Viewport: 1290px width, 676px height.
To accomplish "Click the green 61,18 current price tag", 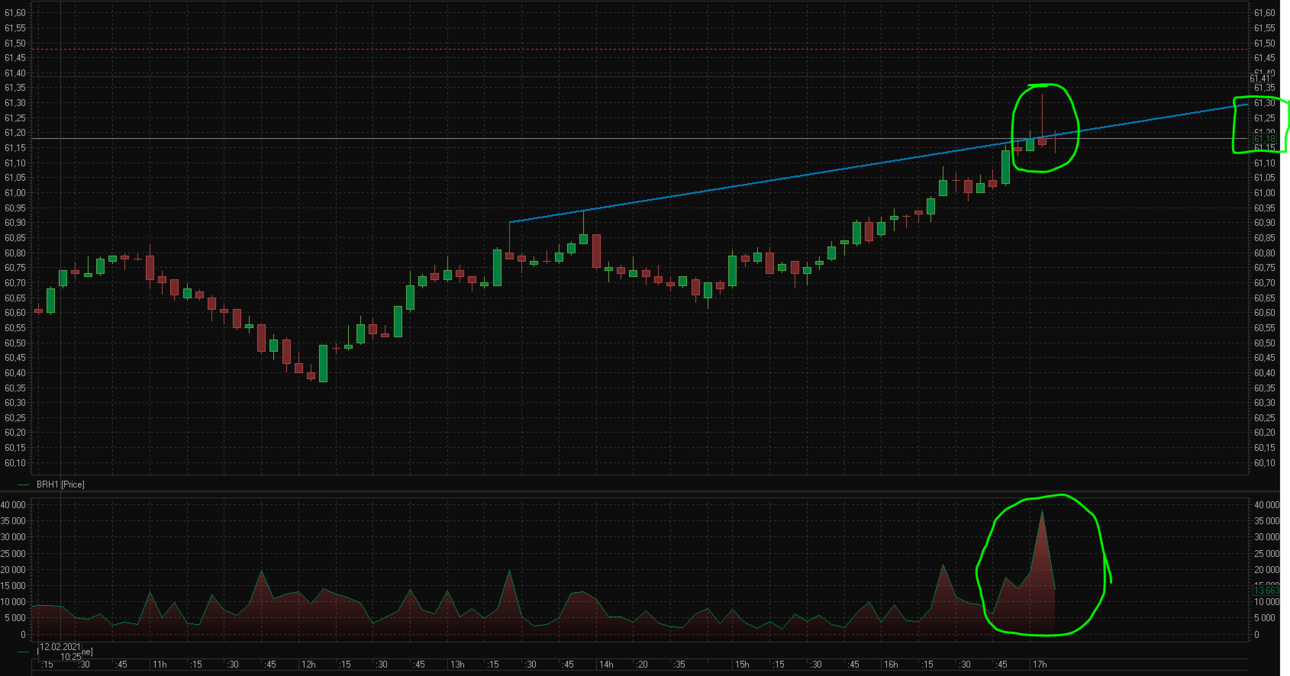I will [x=1264, y=139].
